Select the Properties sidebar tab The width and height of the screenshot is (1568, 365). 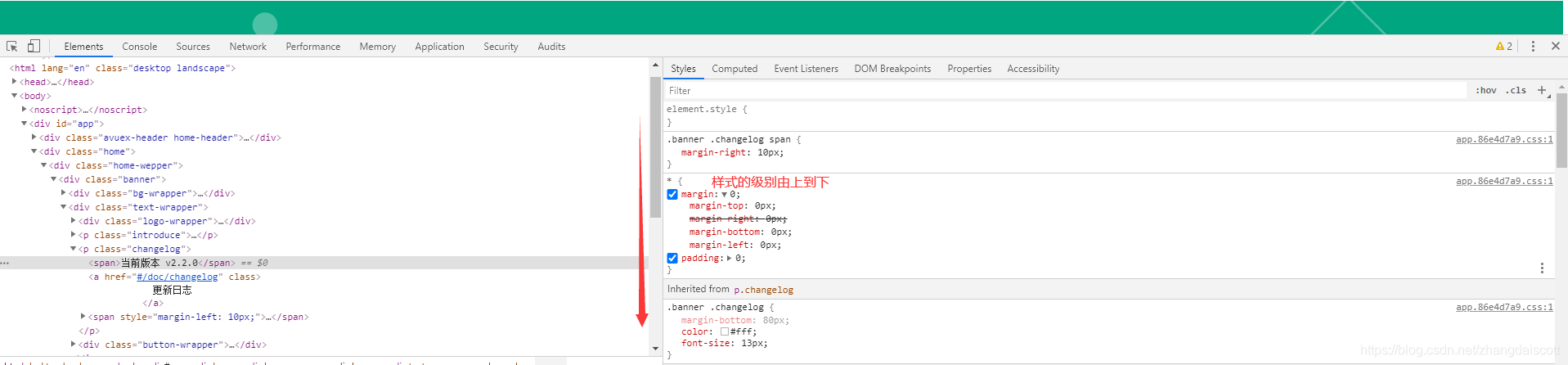(x=969, y=69)
